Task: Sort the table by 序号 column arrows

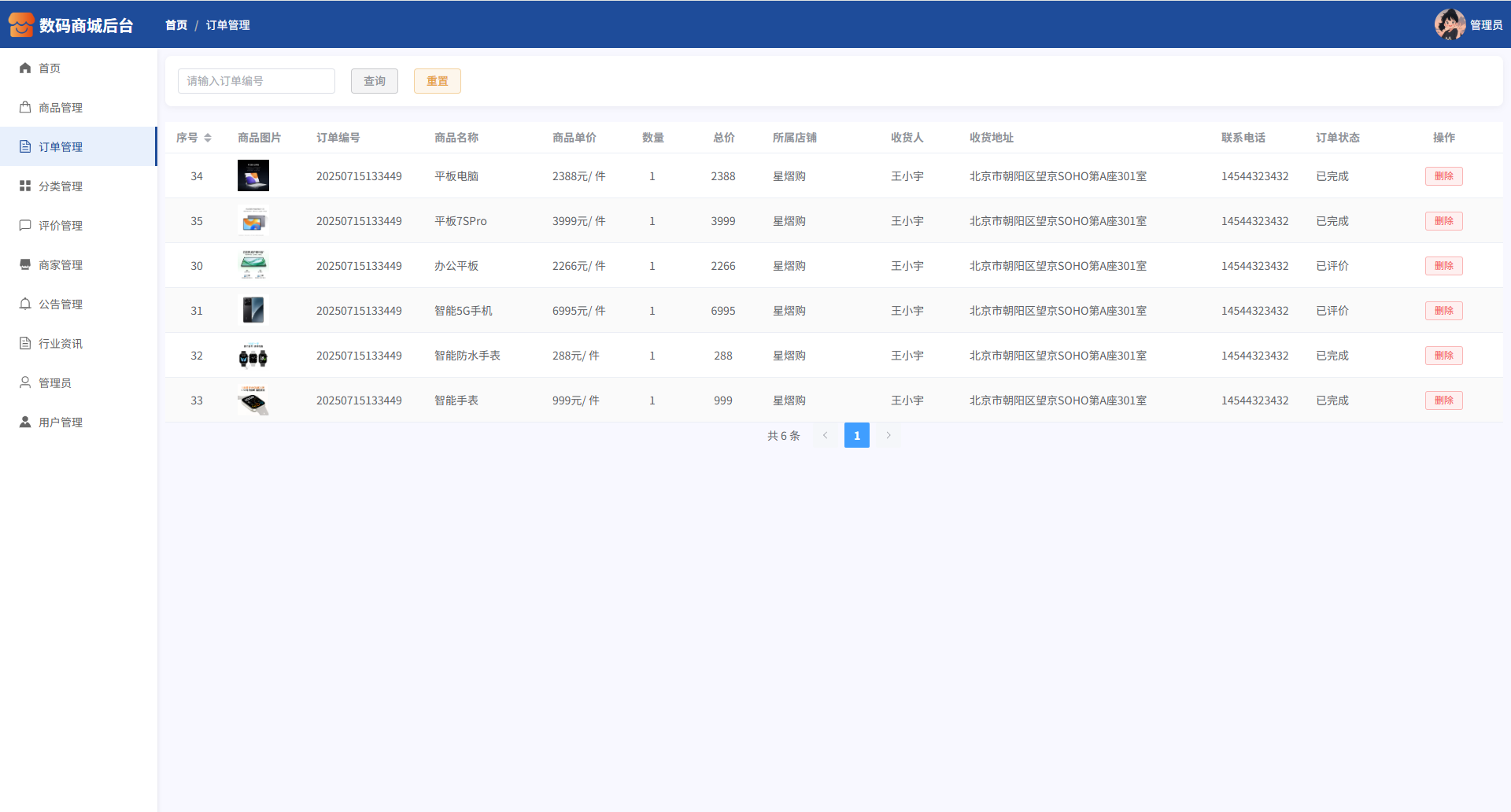Action: pos(208,138)
